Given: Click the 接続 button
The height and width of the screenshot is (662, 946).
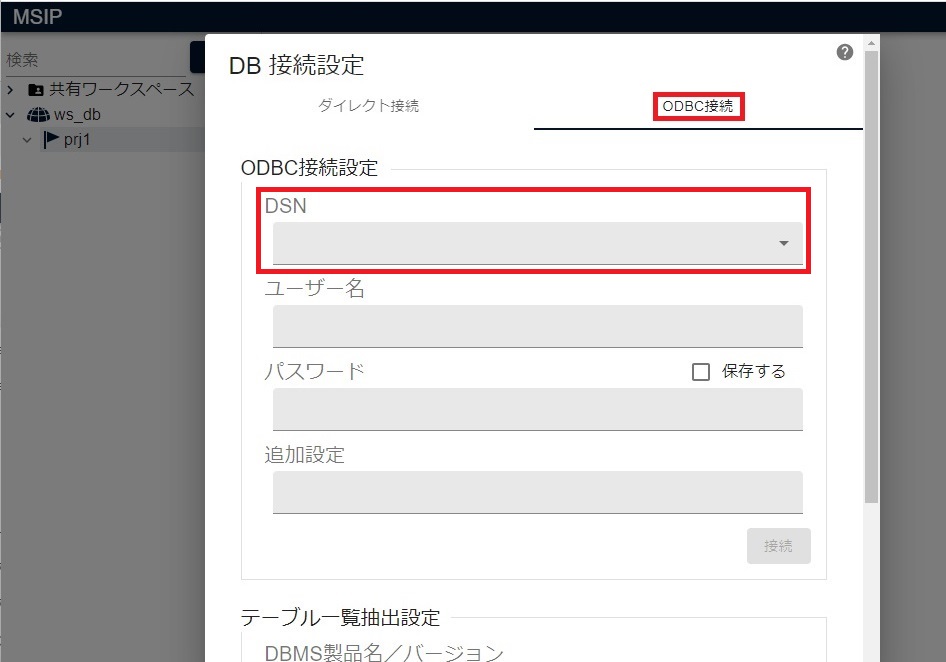Looking at the screenshot, I should point(778,546).
